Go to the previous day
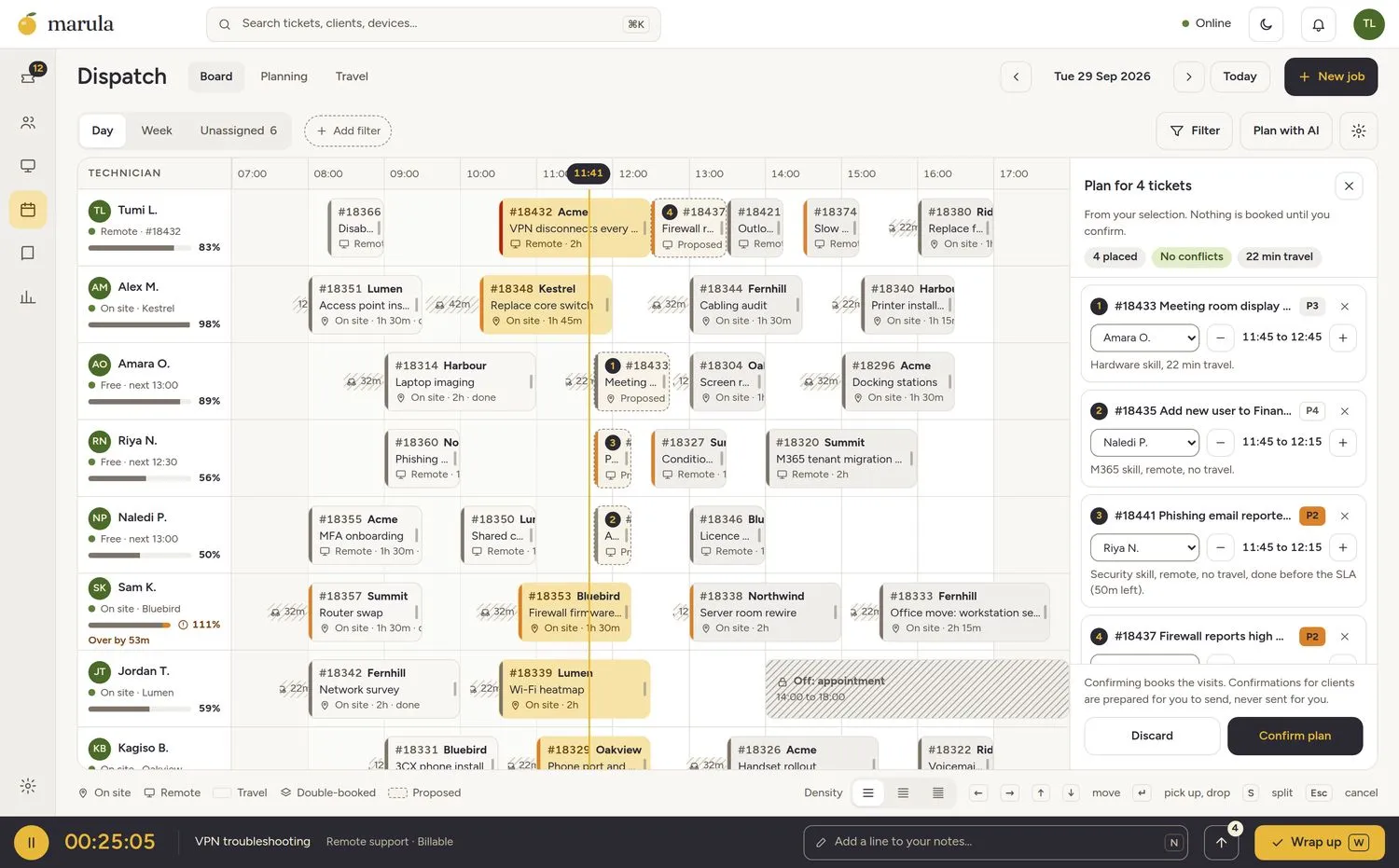 pyautogui.click(x=1016, y=76)
